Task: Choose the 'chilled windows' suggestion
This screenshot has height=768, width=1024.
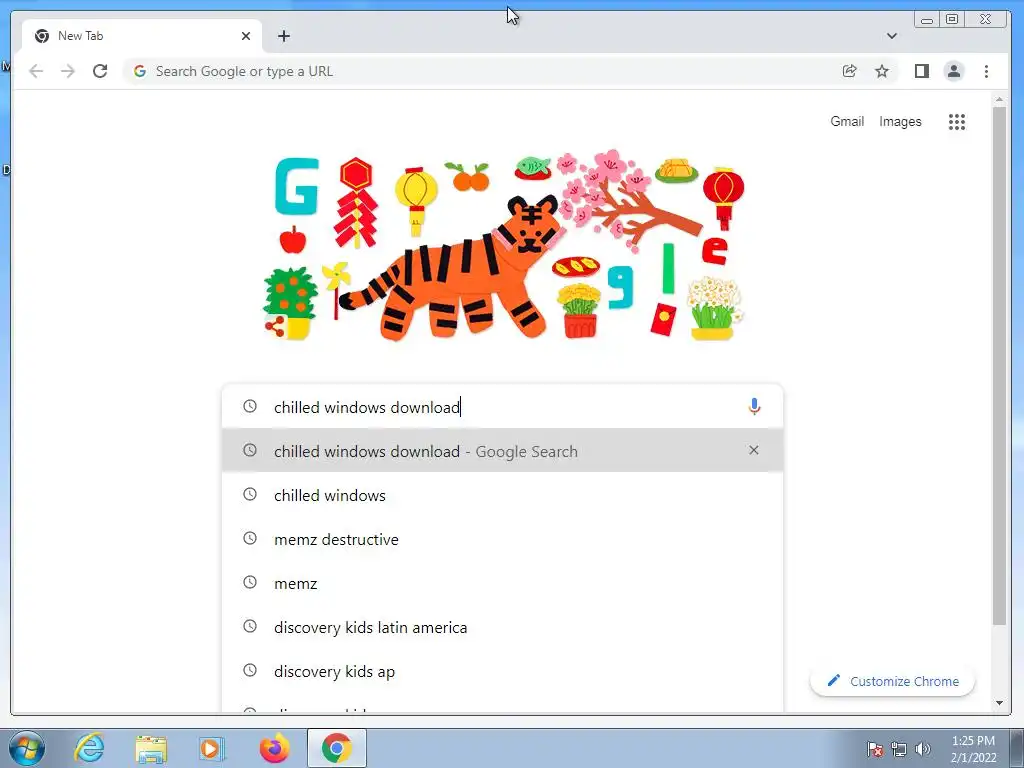Action: 502,495
